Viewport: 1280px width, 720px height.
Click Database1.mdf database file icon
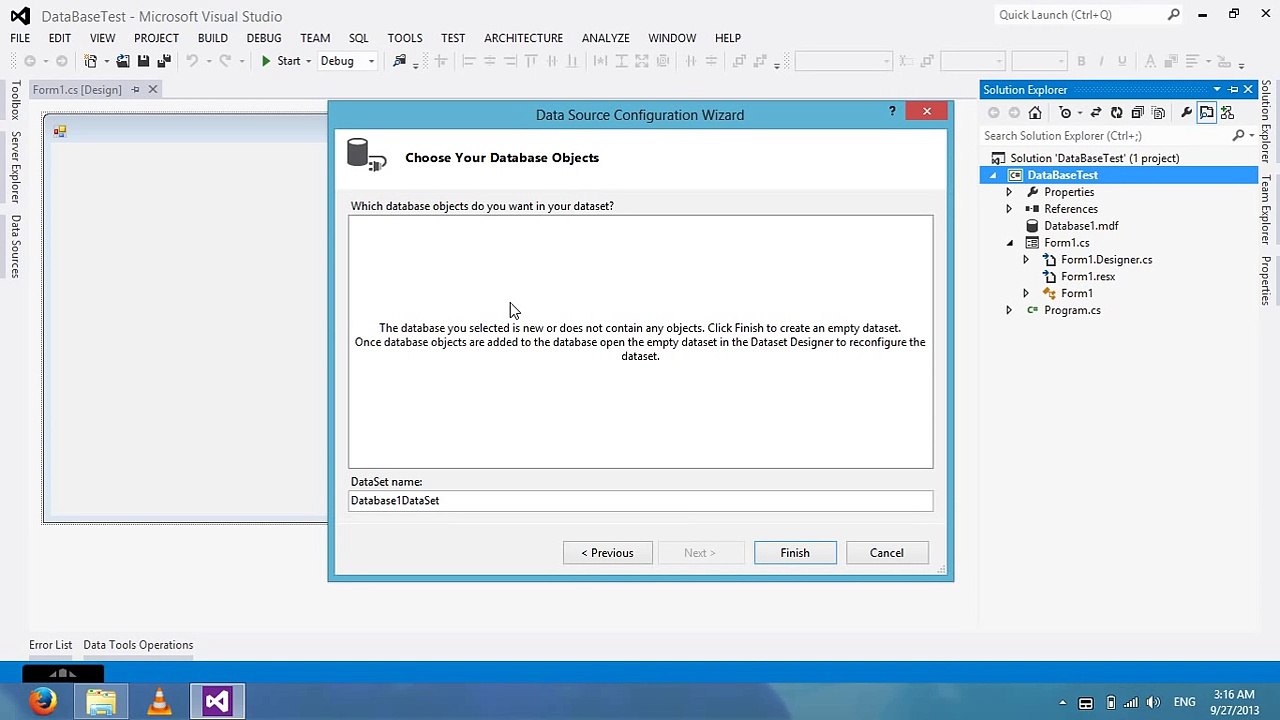pos(1032,226)
